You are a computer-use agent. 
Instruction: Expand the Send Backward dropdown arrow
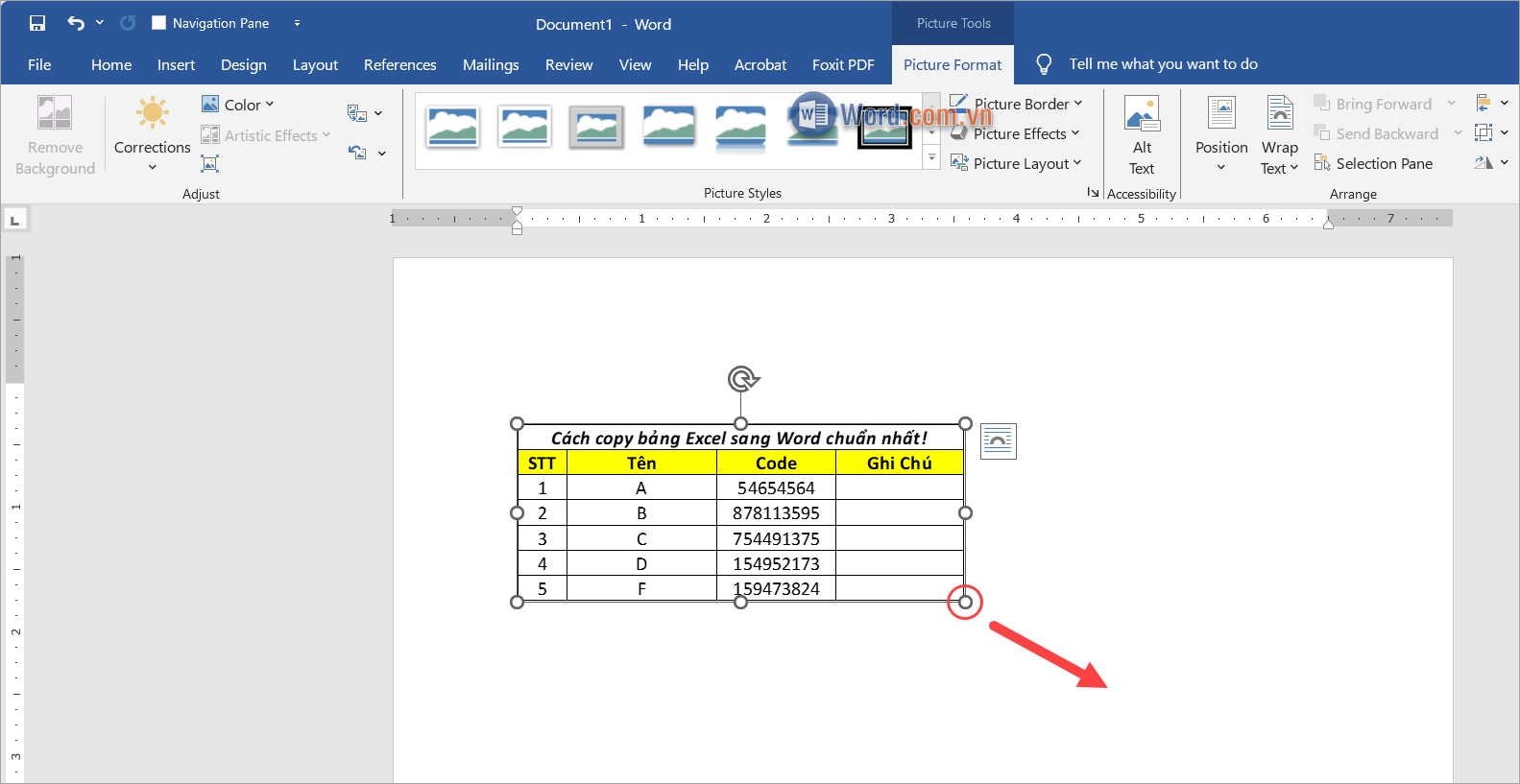pos(1459,133)
